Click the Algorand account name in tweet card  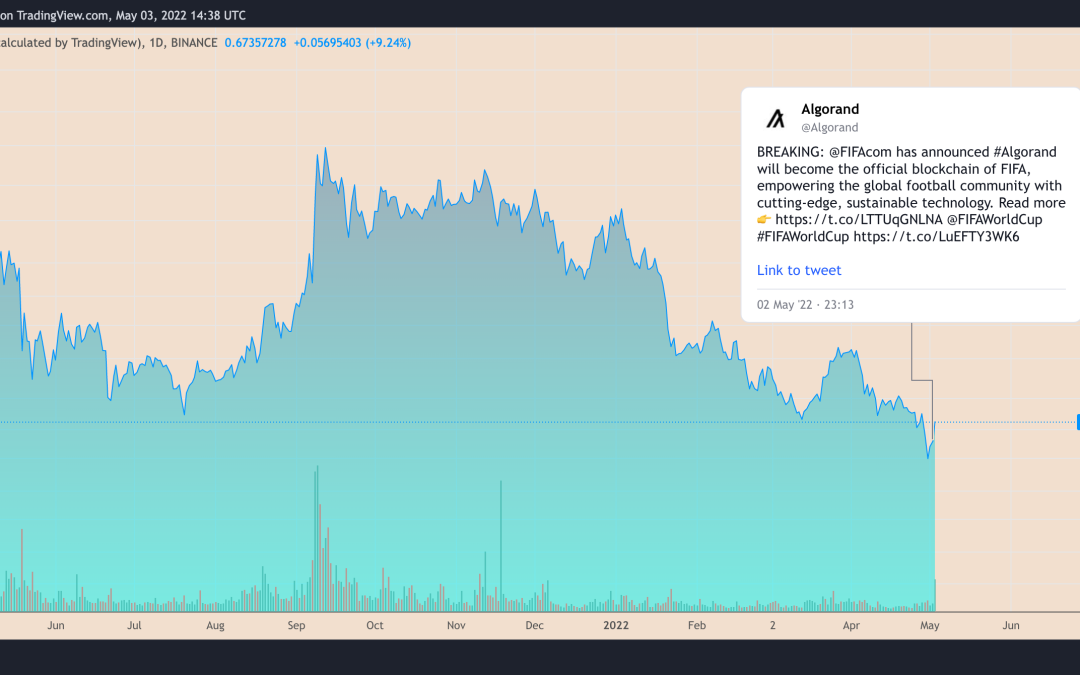(830, 109)
